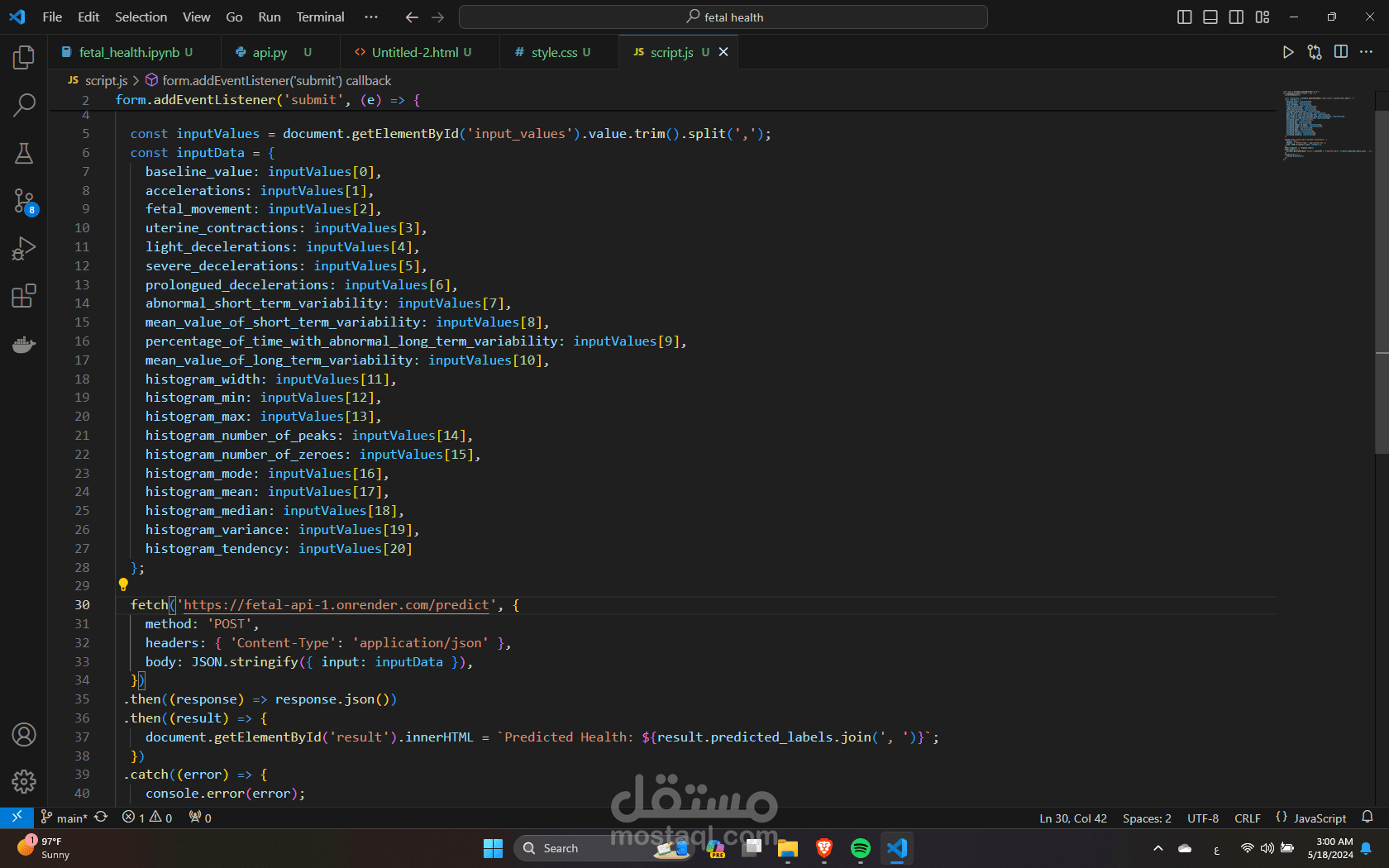Open the View menu

click(x=197, y=17)
